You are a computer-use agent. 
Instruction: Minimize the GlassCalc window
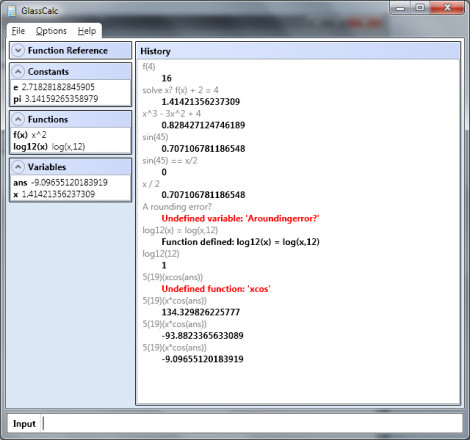(401, 8)
